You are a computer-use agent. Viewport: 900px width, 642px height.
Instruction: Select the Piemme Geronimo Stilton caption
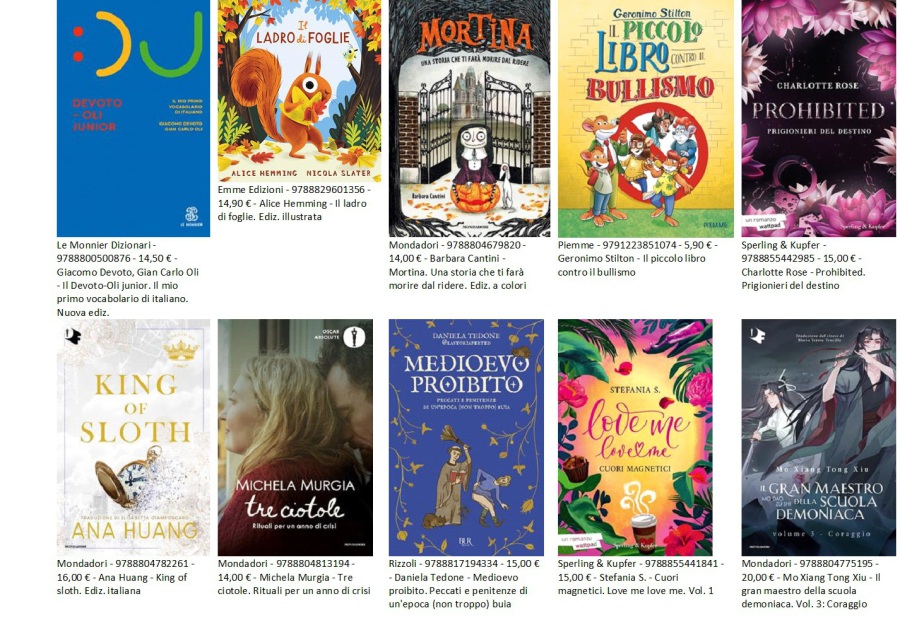coord(638,259)
